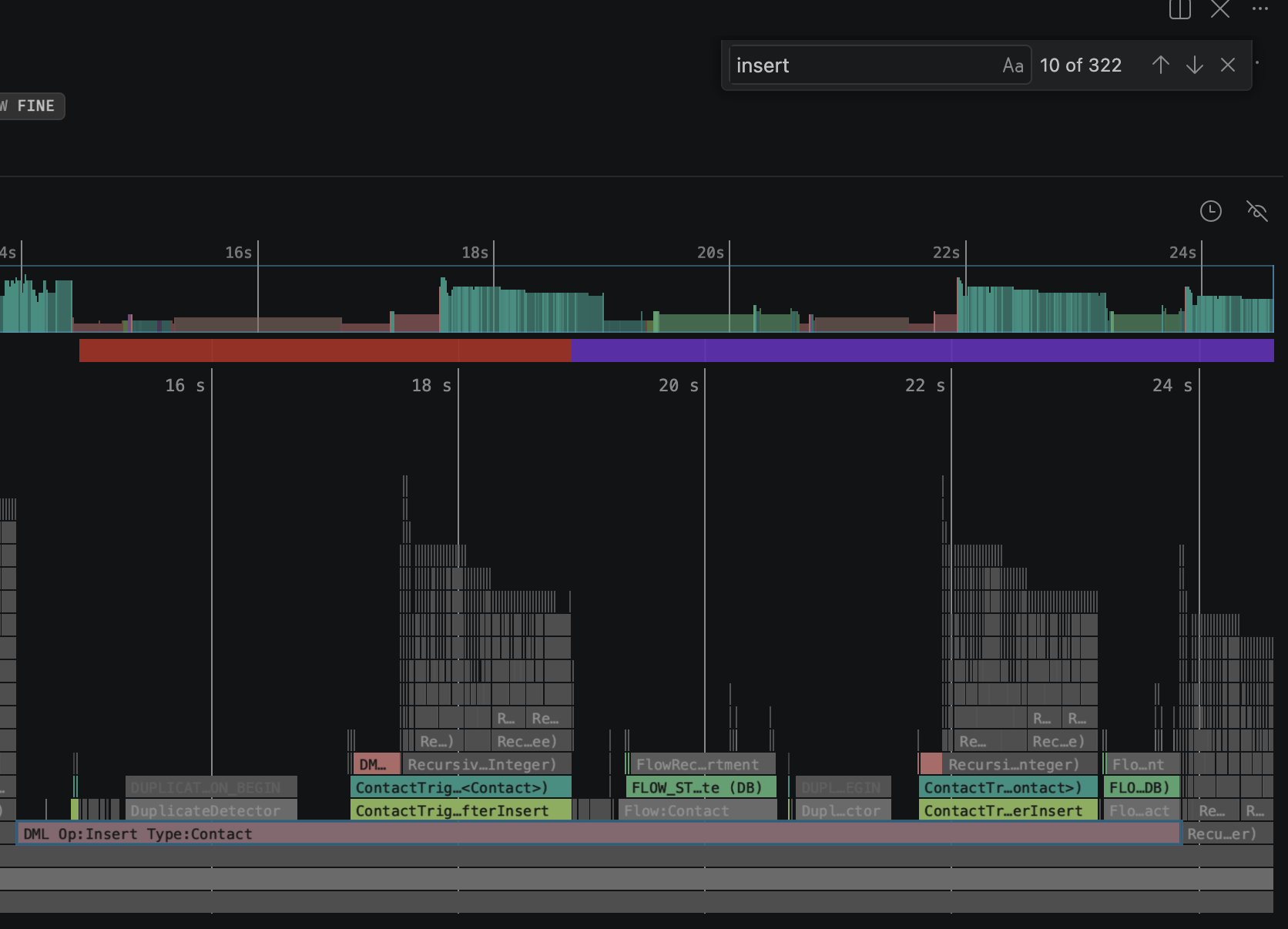Click the 16s minimap time marker
Viewport: 1288px width, 929px height.
coord(239,253)
